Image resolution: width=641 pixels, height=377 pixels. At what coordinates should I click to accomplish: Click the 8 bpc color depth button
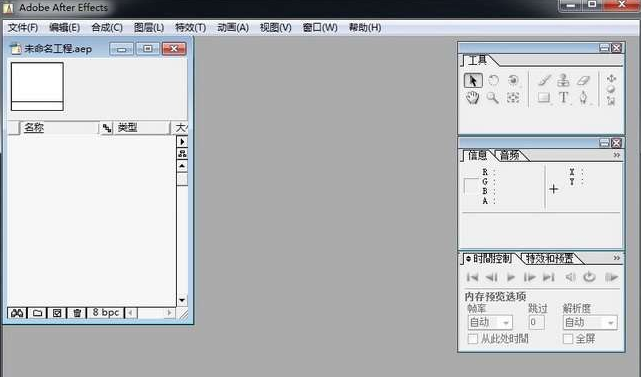(105, 313)
